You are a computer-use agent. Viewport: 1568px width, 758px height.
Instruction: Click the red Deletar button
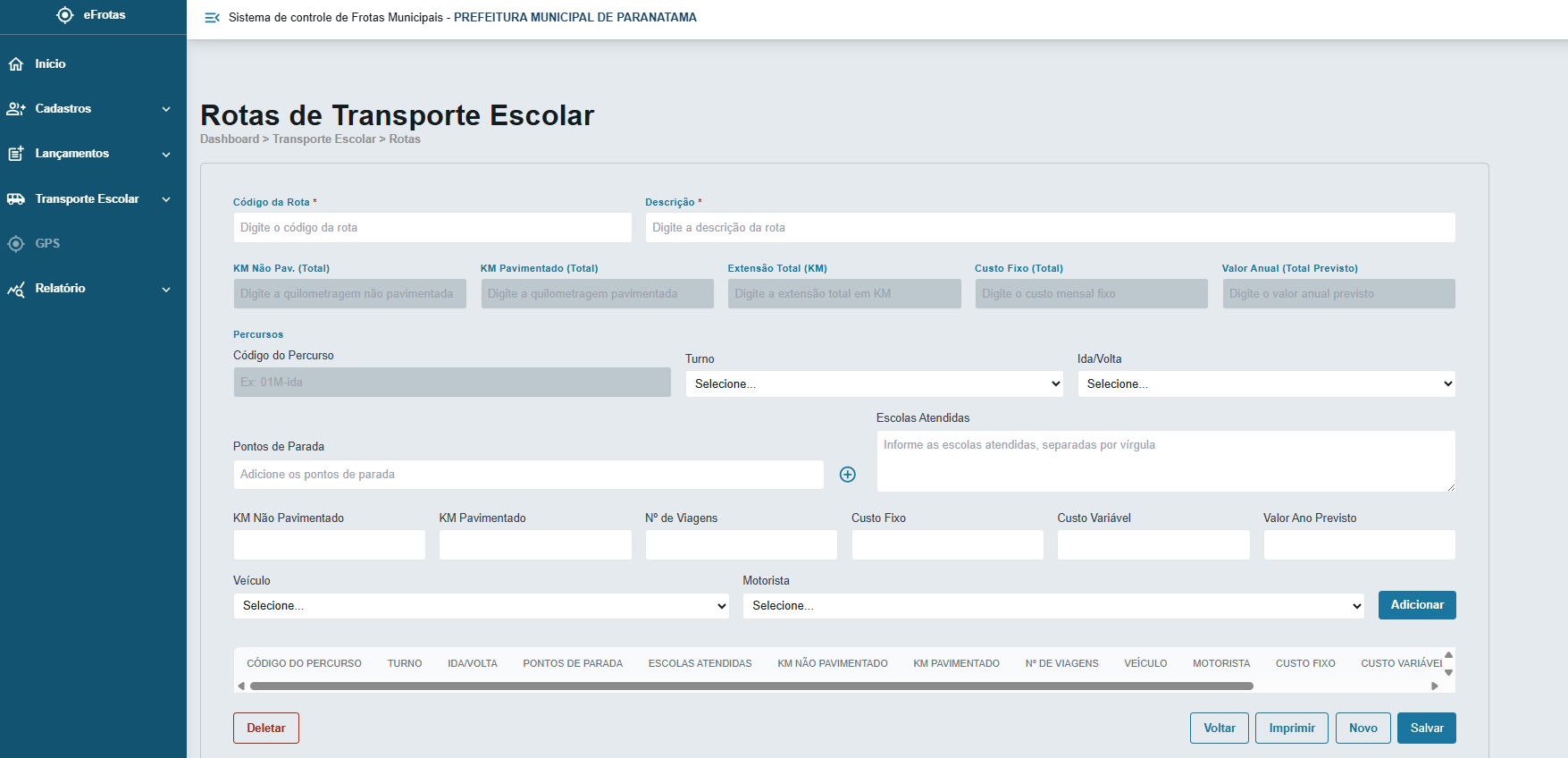pos(266,728)
